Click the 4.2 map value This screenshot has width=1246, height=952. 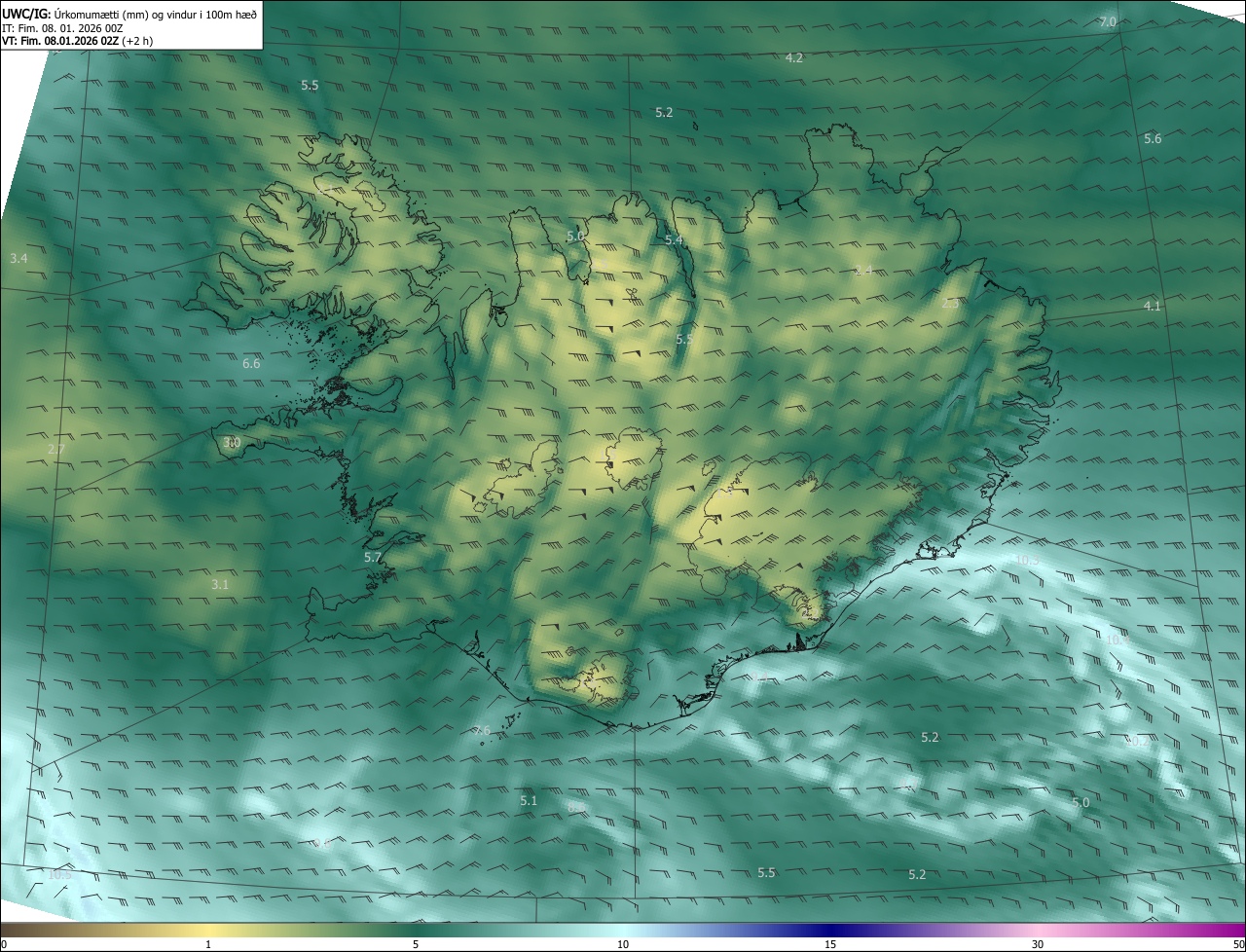(794, 57)
